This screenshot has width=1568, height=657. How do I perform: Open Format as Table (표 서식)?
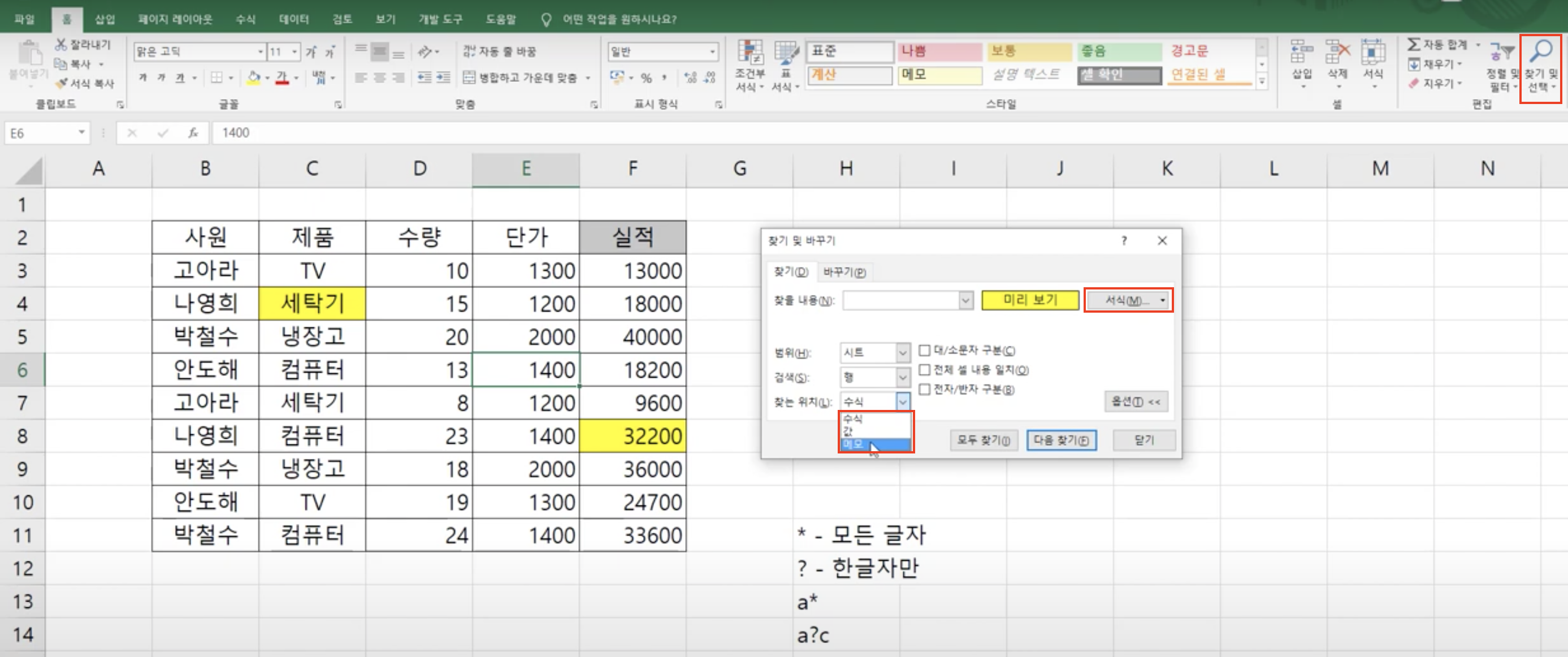786,66
